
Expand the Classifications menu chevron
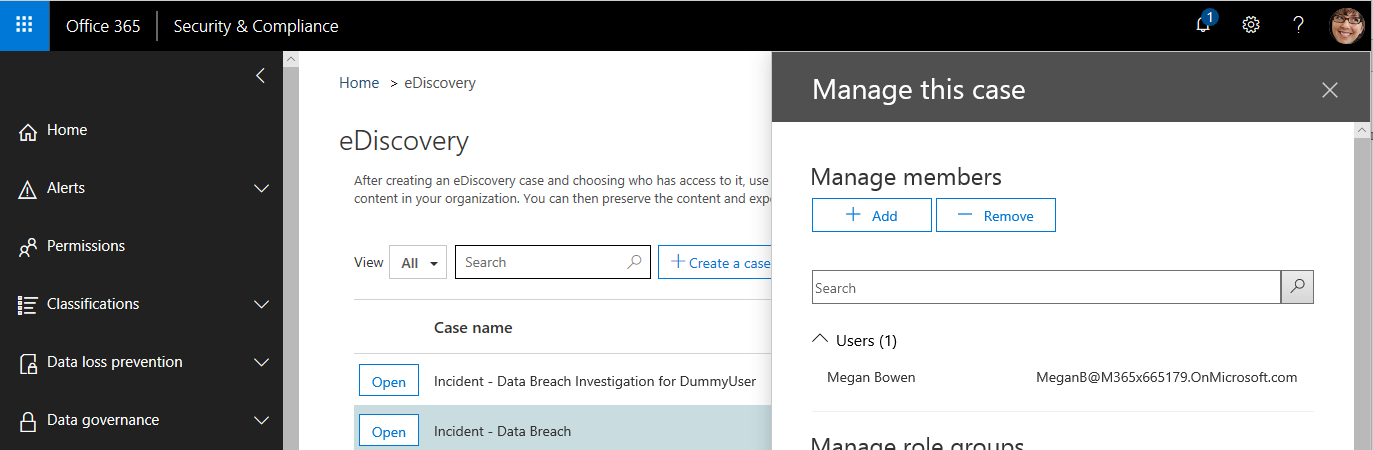[261, 304]
